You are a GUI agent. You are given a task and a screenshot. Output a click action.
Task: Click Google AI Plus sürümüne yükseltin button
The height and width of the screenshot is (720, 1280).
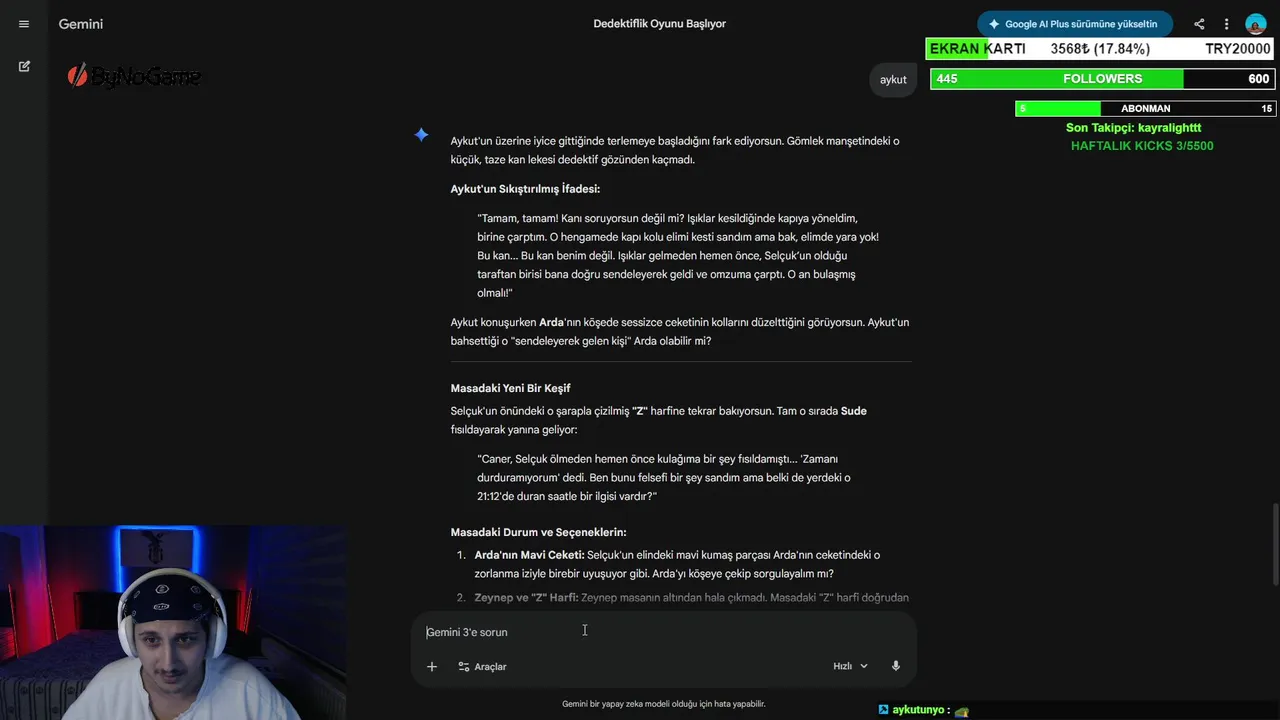[1075, 24]
